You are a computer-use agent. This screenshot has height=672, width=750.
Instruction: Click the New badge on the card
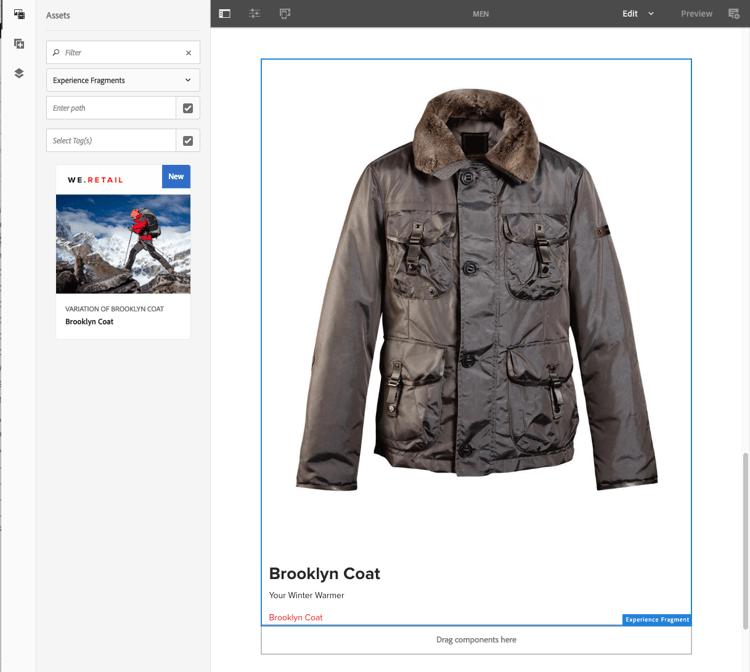[x=176, y=176]
